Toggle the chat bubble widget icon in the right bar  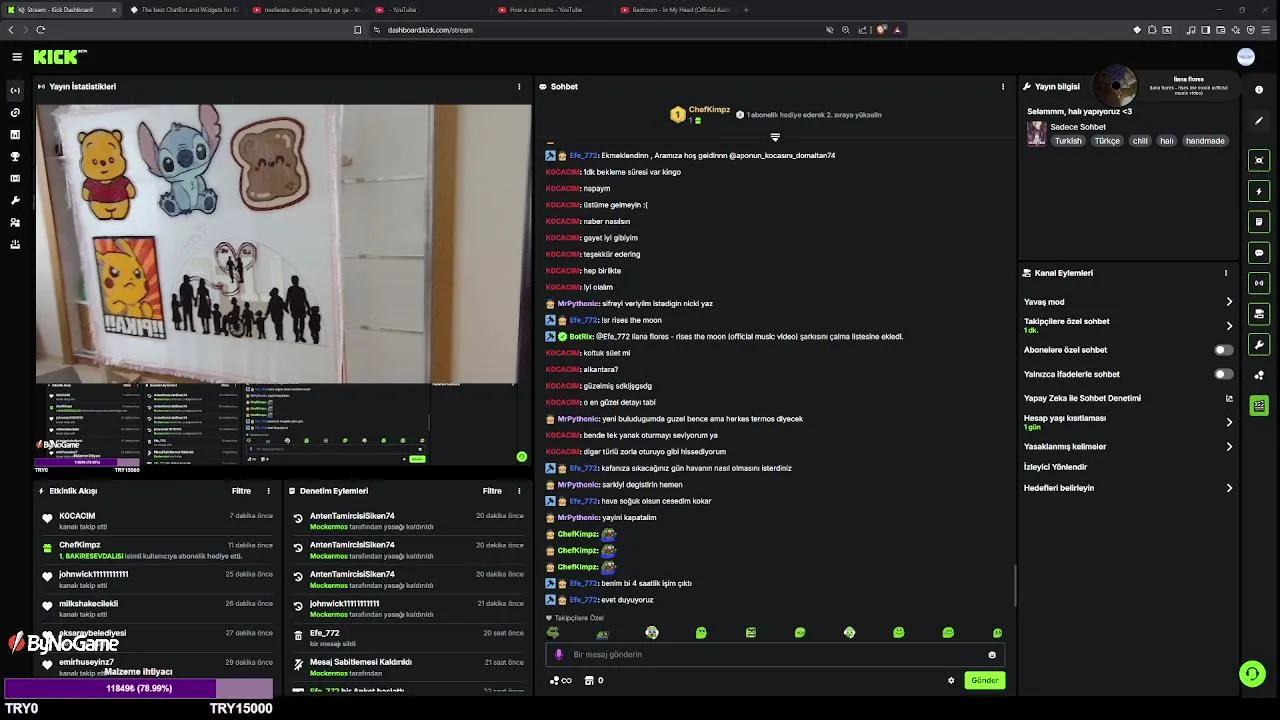tap(1259, 253)
